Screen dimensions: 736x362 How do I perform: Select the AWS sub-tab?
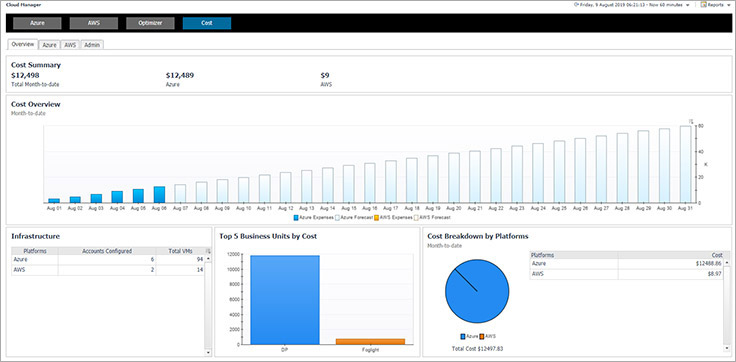coord(70,45)
